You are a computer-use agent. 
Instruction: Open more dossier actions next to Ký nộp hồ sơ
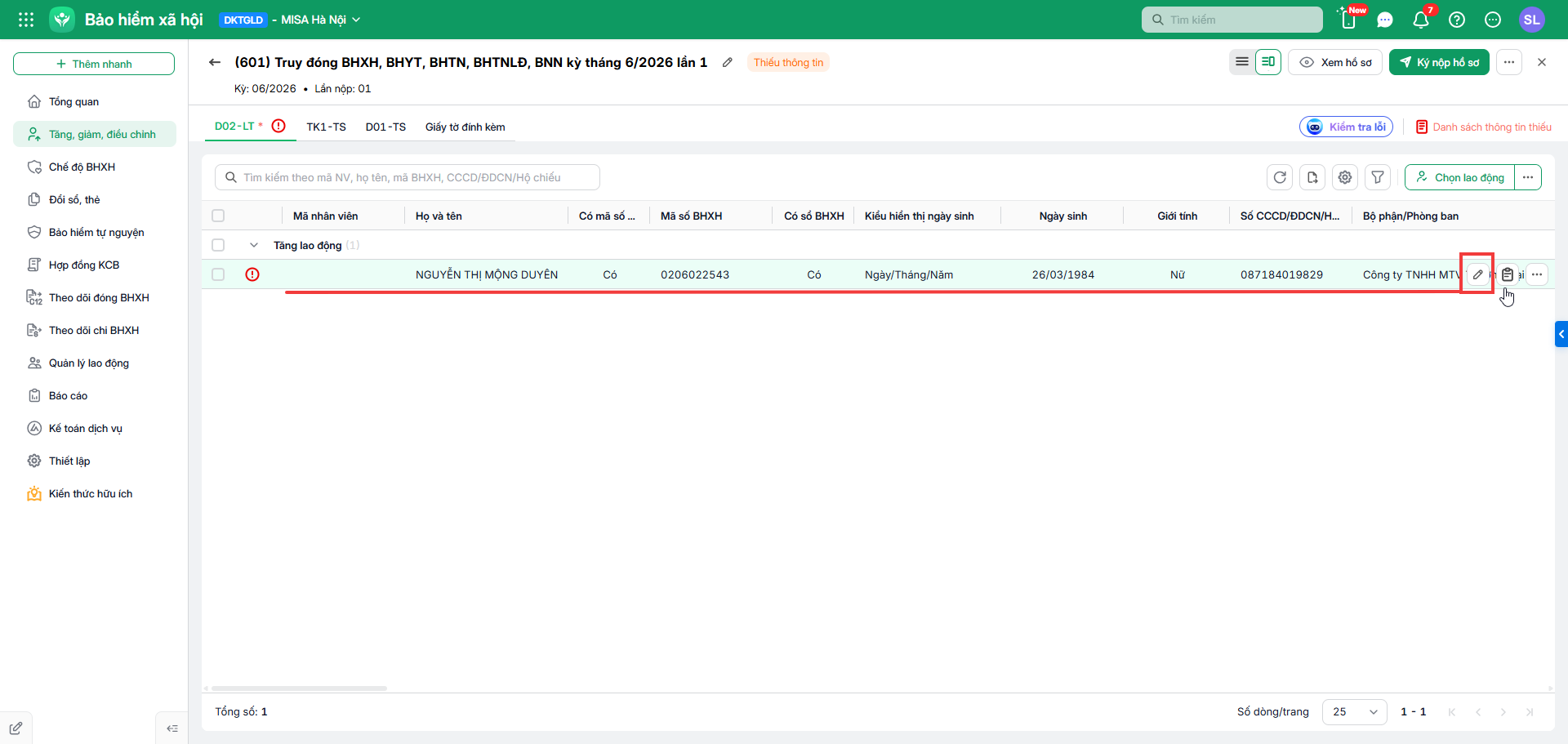click(1509, 62)
